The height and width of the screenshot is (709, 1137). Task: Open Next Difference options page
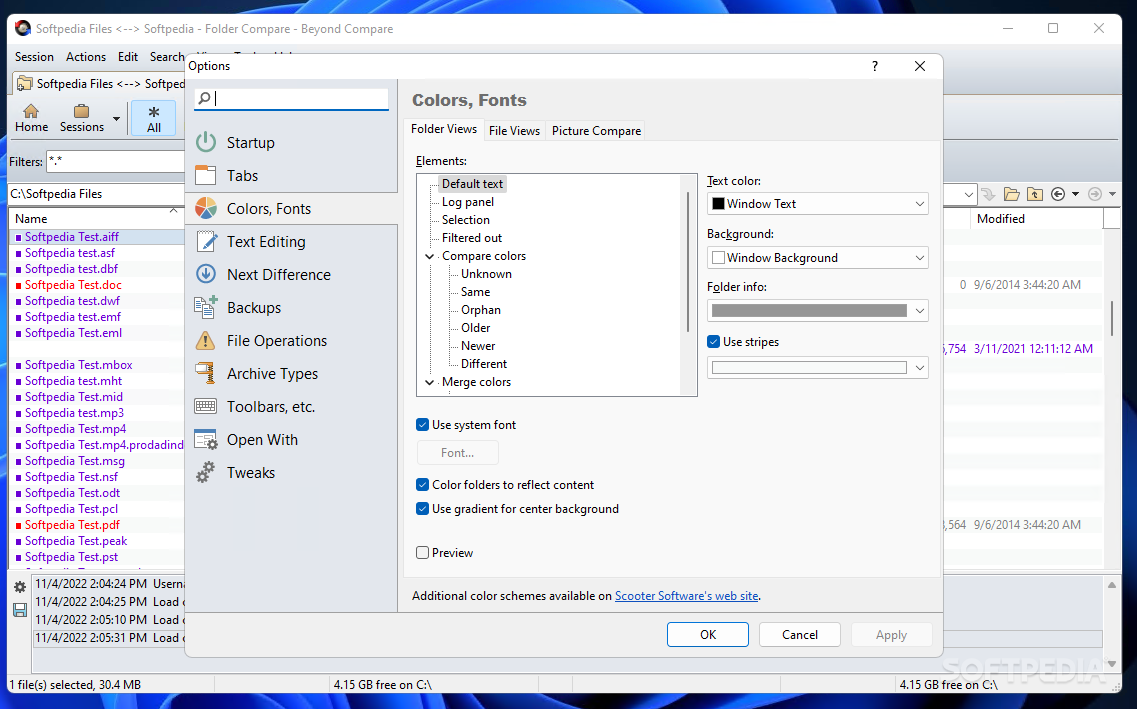click(x=278, y=275)
